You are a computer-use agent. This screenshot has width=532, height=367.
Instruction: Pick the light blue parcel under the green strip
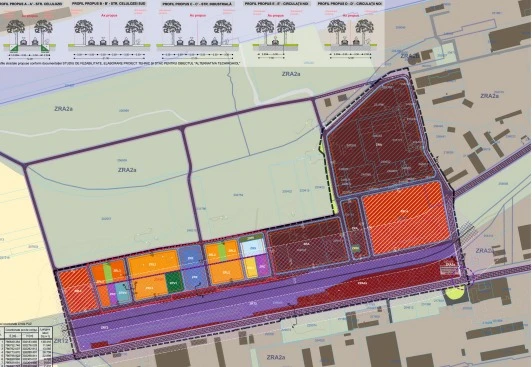[x=252, y=249]
